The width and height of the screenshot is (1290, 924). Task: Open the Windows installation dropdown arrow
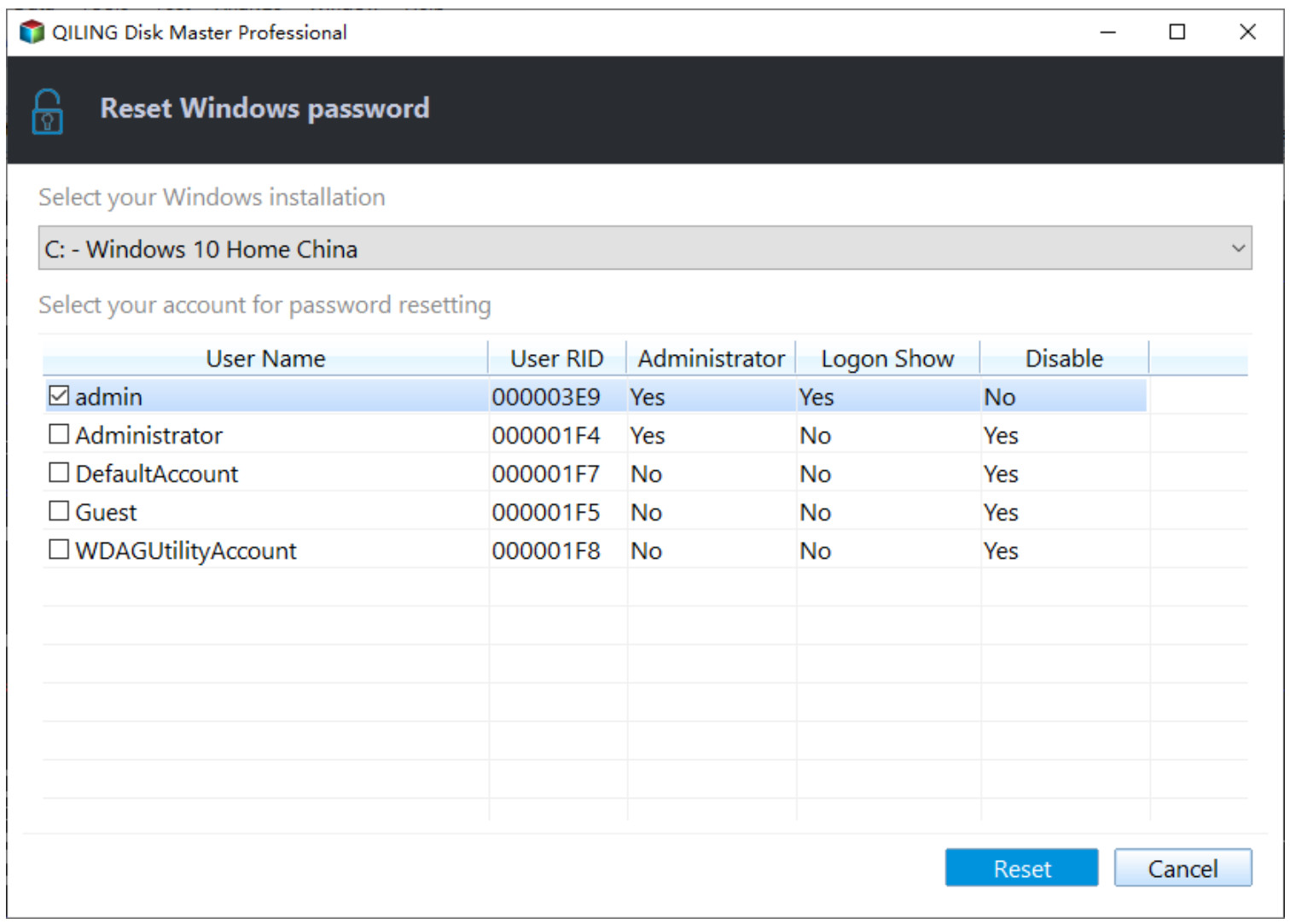tap(1238, 248)
